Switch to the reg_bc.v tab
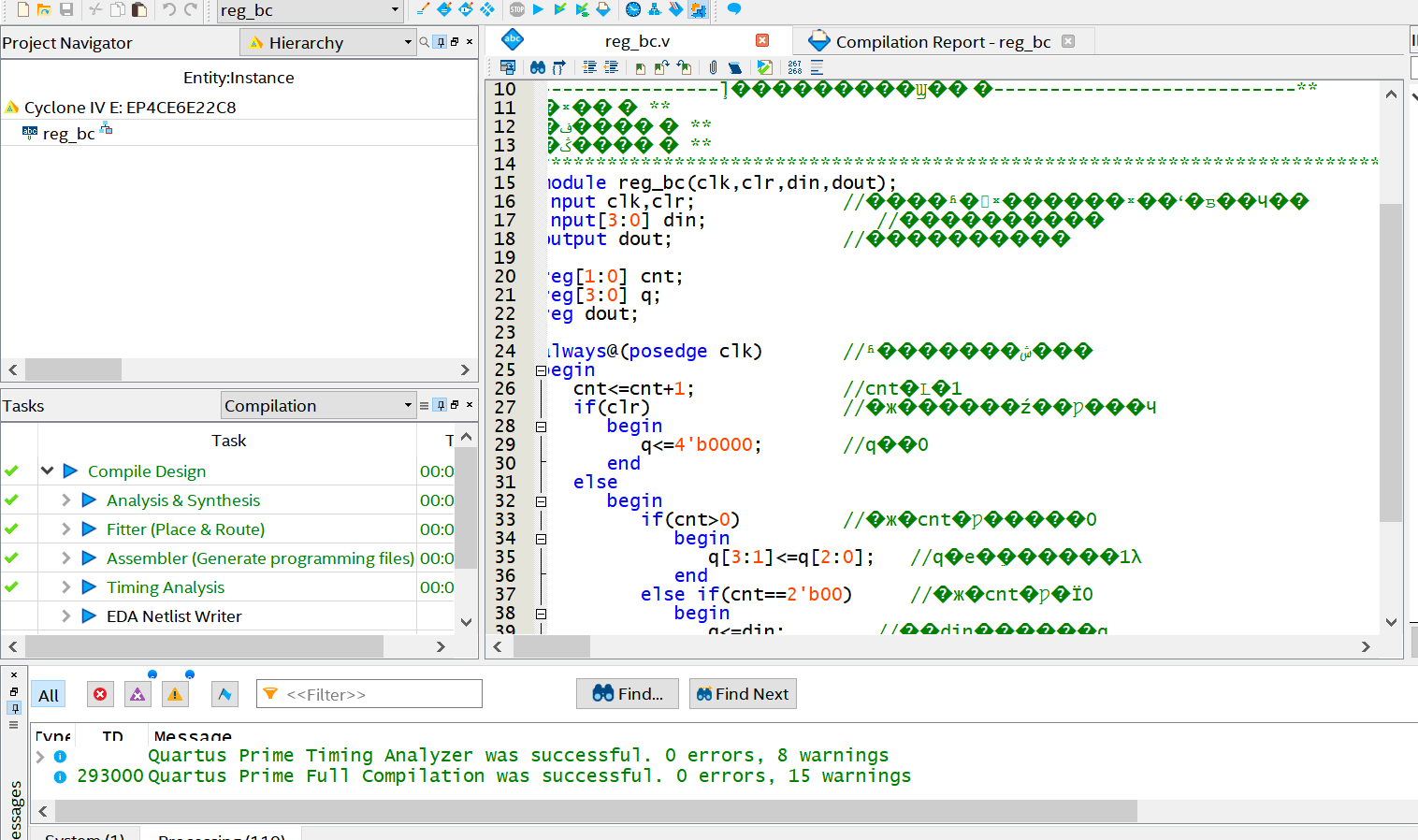Image resolution: width=1418 pixels, height=840 pixels. click(637, 41)
